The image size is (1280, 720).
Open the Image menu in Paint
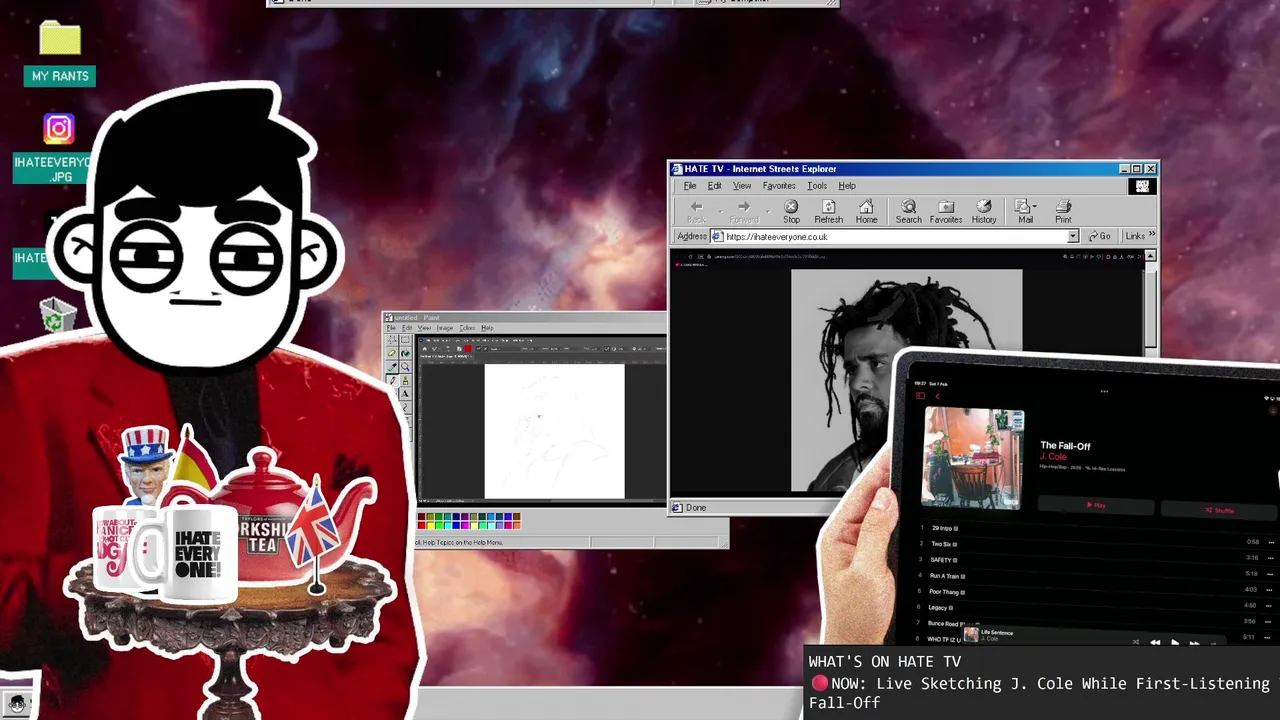click(445, 328)
